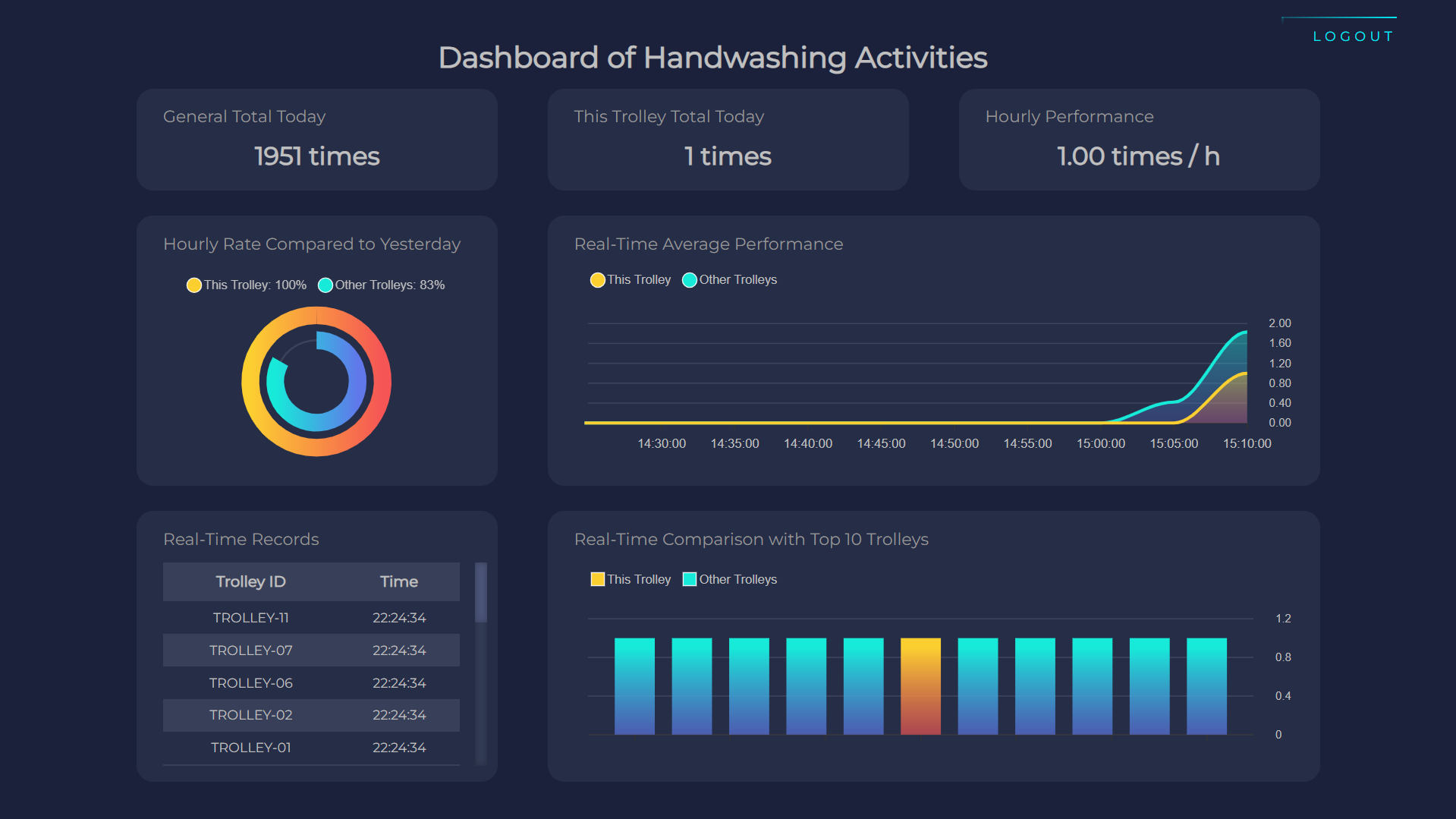Click the Hourly Performance card title
This screenshot has width=1456, height=819.
1069,117
